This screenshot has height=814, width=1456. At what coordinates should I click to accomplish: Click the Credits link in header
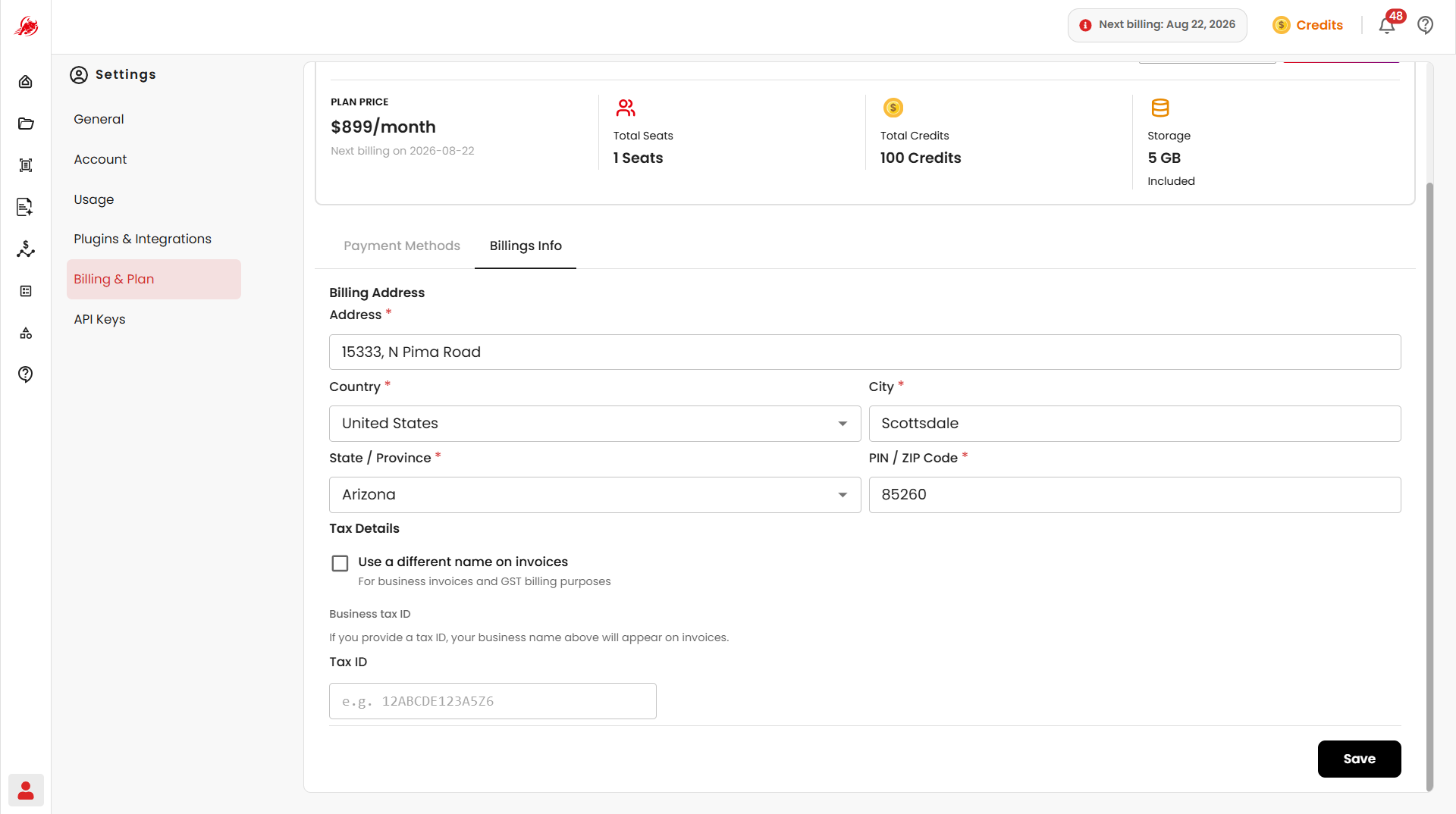pos(1319,25)
